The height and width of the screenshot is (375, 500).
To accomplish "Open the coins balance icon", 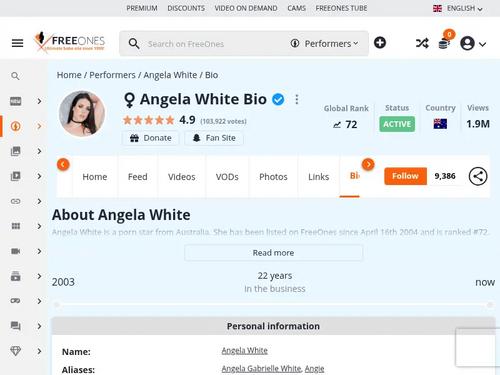I will point(445,42).
